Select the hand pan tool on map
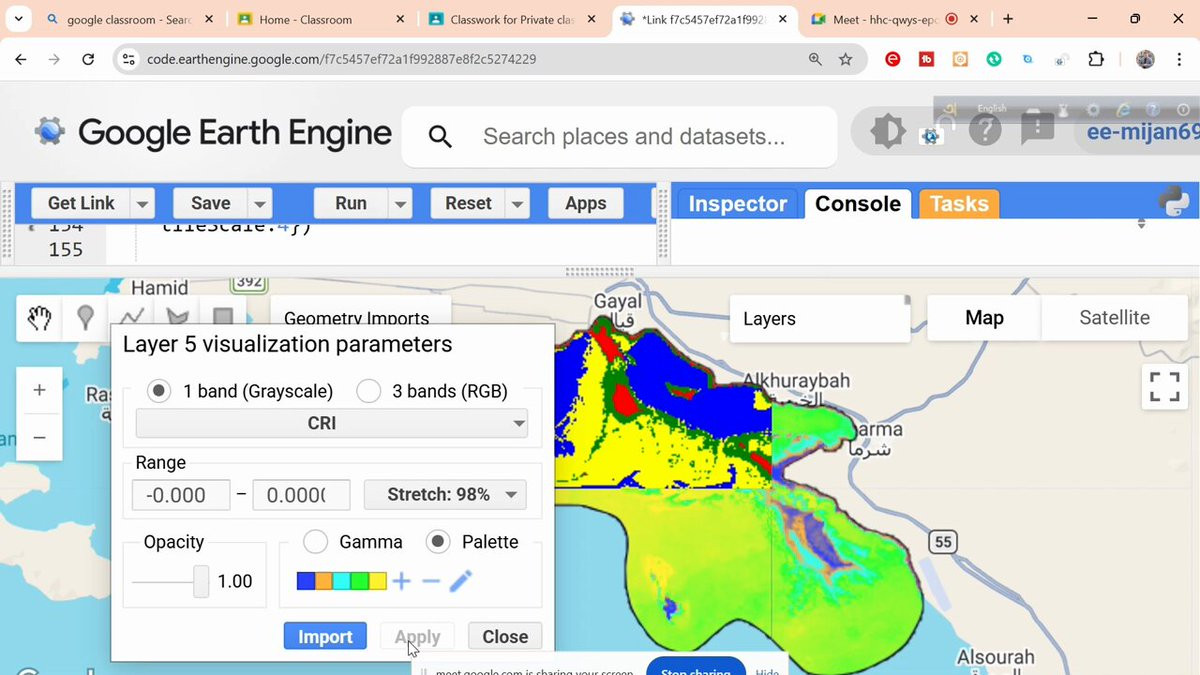Image resolution: width=1200 pixels, height=675 pixels. click(x=39, y=319)
